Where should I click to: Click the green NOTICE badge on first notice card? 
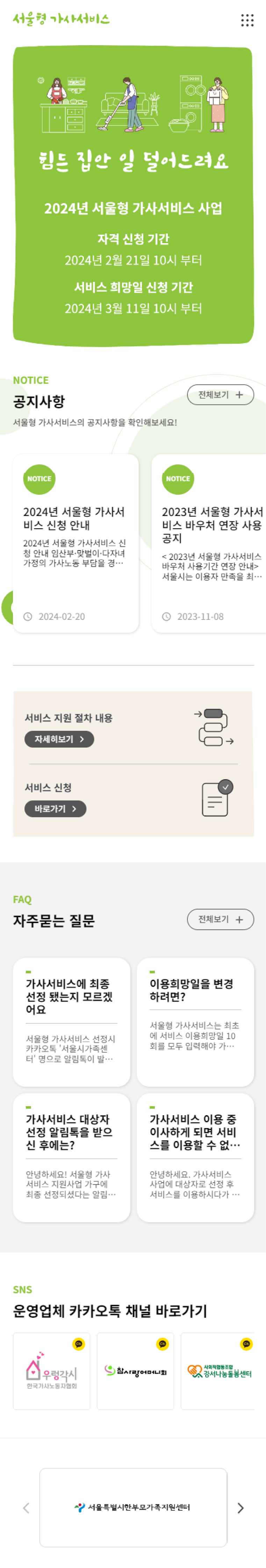[x=38, y=479]
